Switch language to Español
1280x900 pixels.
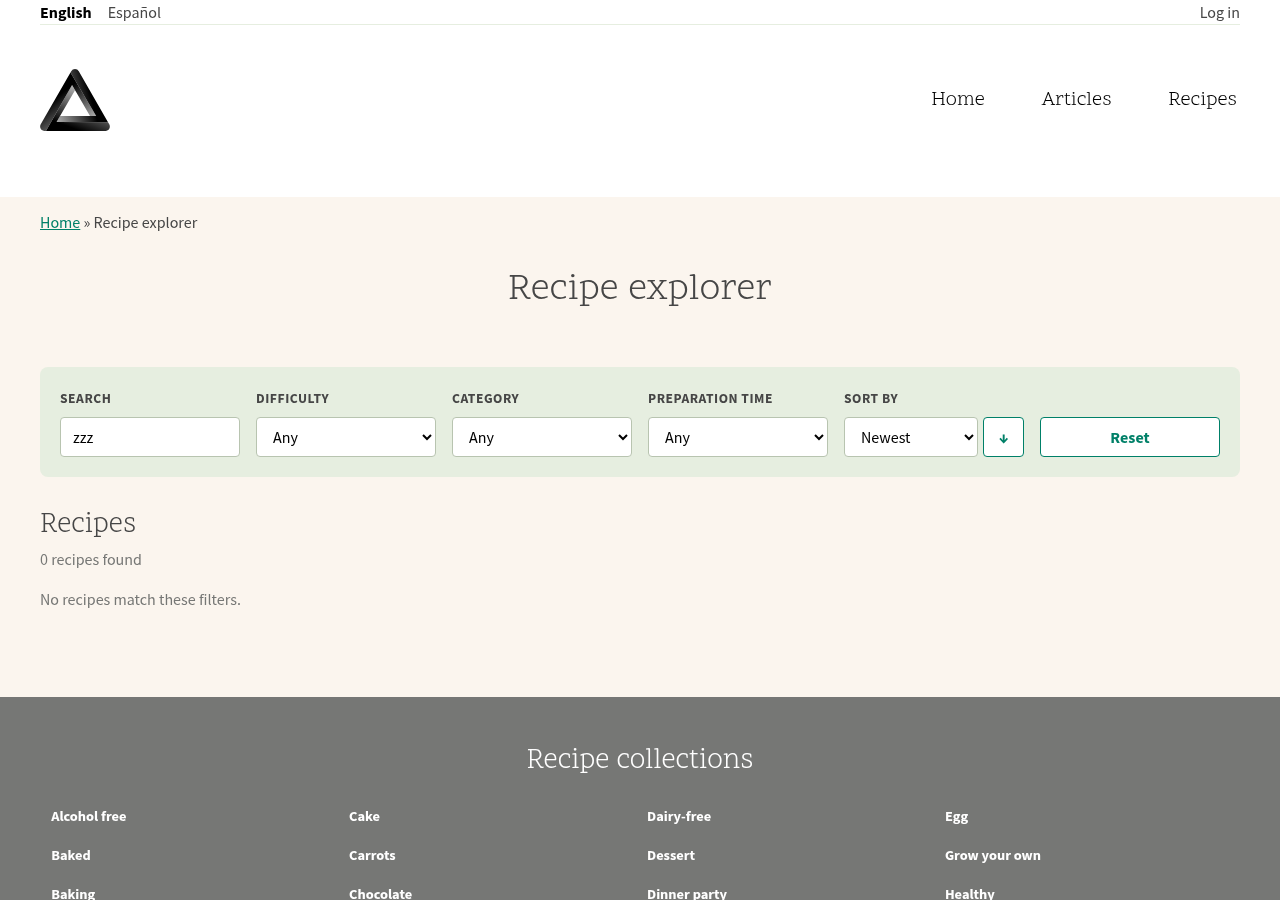pyautogui.click(x=134, y=12)
